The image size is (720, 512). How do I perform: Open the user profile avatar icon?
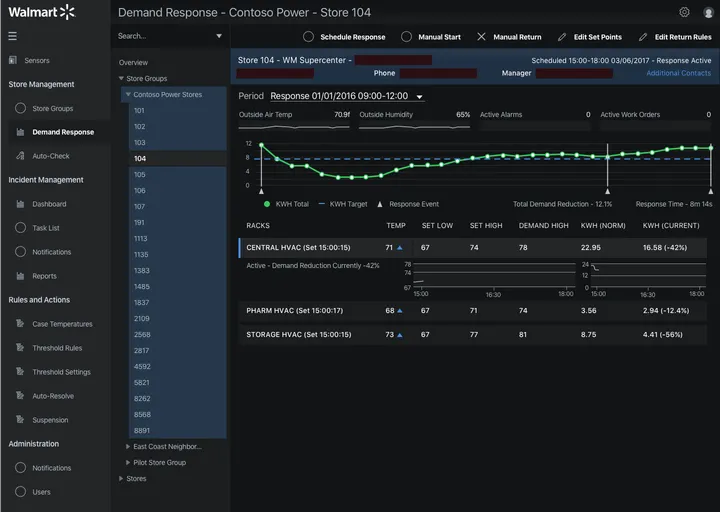(x=708, y=12)
